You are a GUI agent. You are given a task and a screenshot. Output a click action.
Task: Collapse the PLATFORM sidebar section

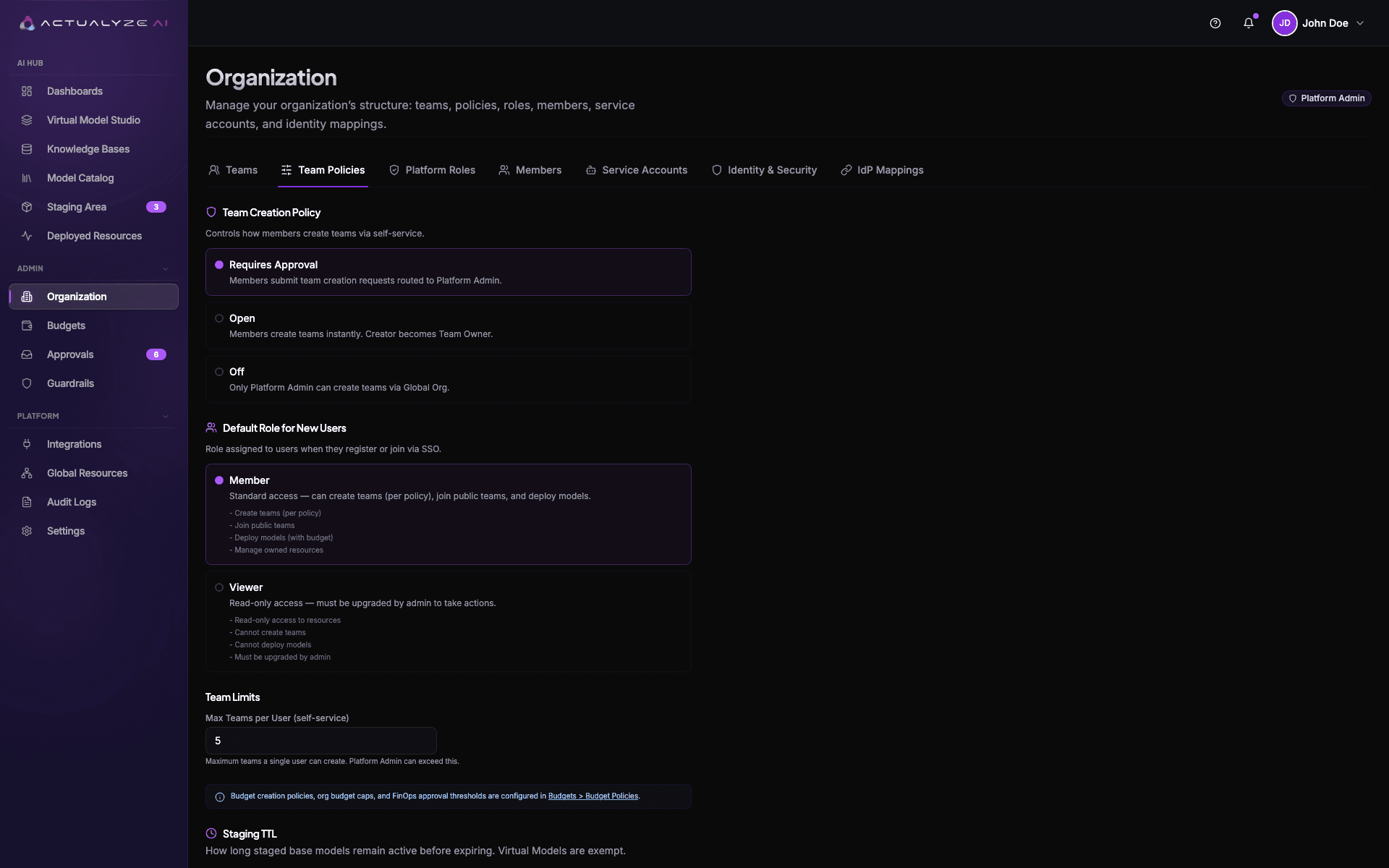[x=166, y=416]
